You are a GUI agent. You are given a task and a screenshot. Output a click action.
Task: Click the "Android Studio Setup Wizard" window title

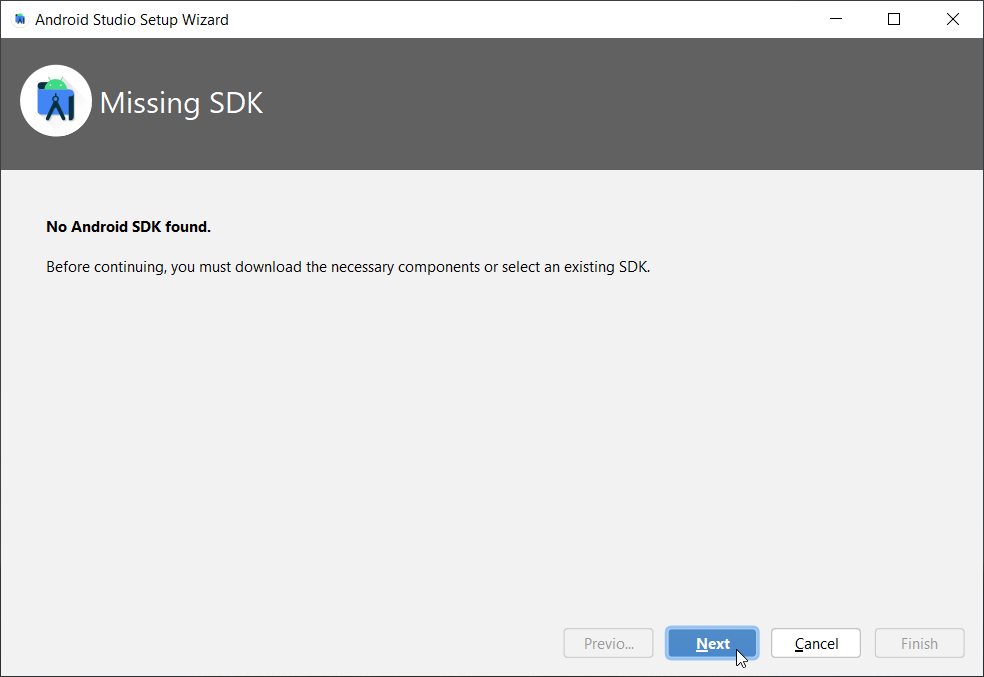tap(132, 19)
